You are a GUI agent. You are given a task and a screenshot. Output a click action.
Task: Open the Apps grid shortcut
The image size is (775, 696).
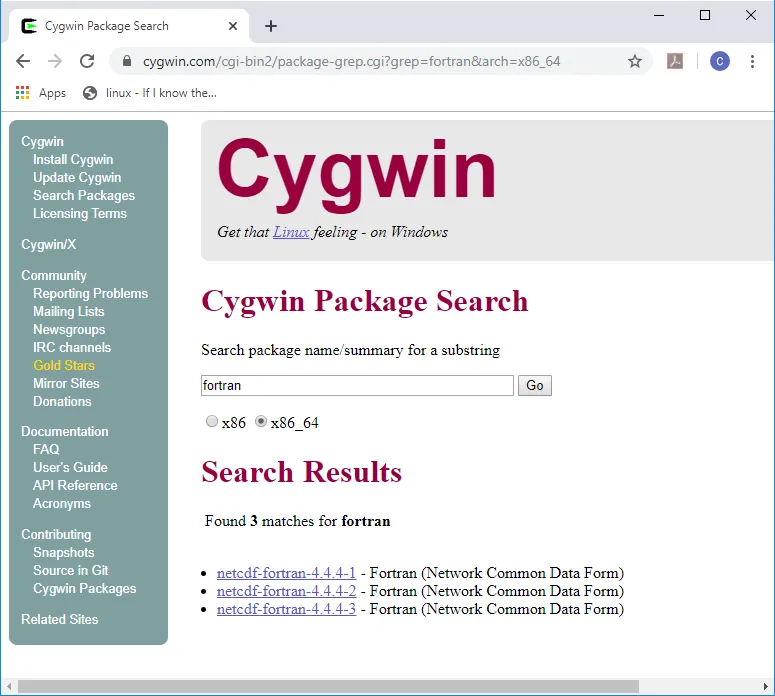tap(41, 93)
